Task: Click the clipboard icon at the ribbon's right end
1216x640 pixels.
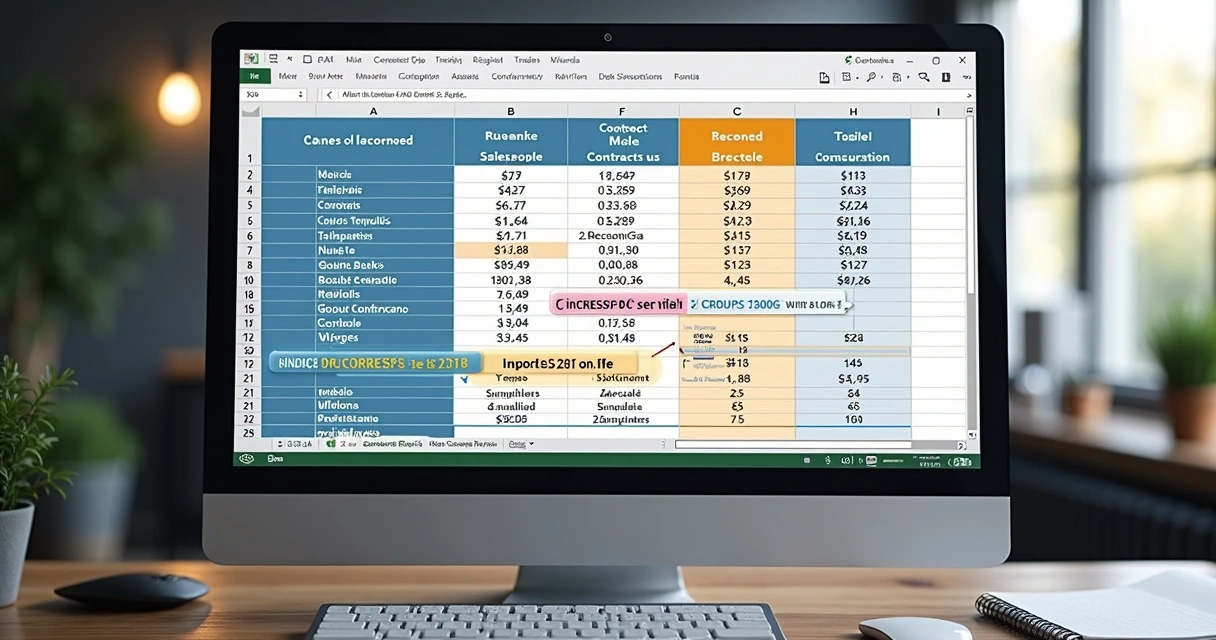Action: tap(824, 77)
